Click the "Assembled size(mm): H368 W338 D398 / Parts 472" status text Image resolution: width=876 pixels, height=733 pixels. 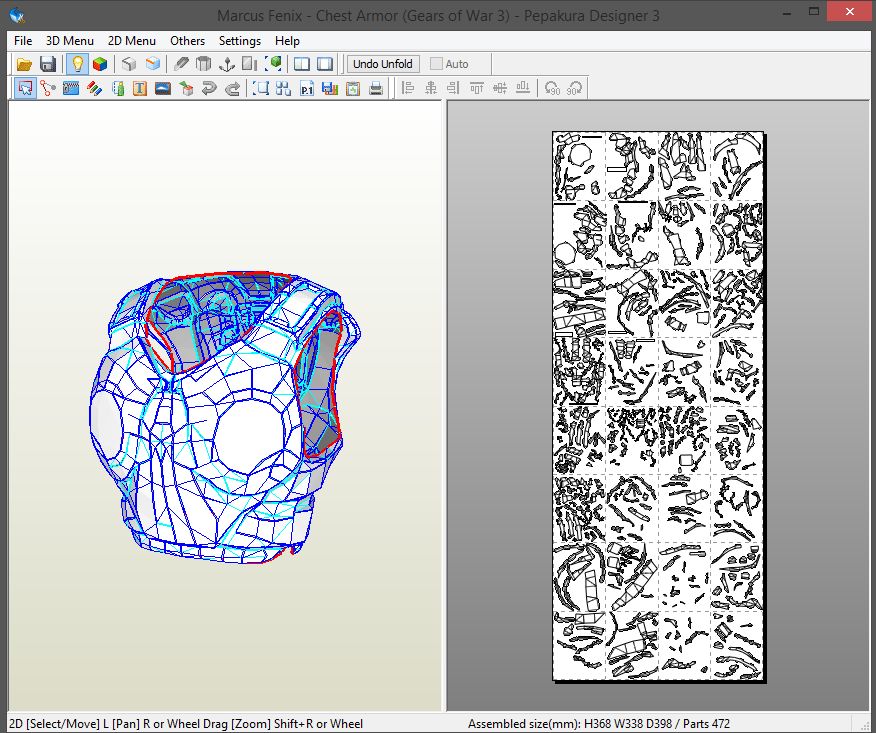click(x=599, y=724)
